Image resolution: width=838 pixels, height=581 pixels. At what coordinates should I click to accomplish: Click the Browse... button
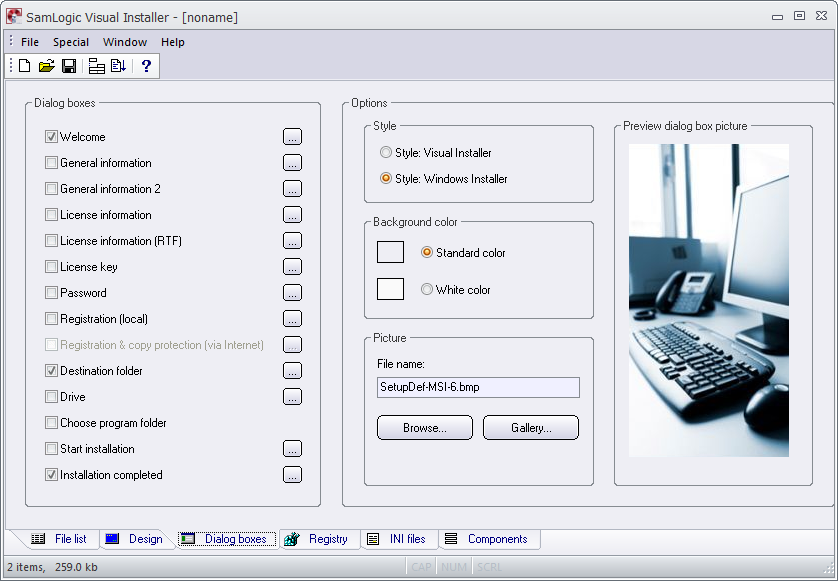(x=425, y=428)
